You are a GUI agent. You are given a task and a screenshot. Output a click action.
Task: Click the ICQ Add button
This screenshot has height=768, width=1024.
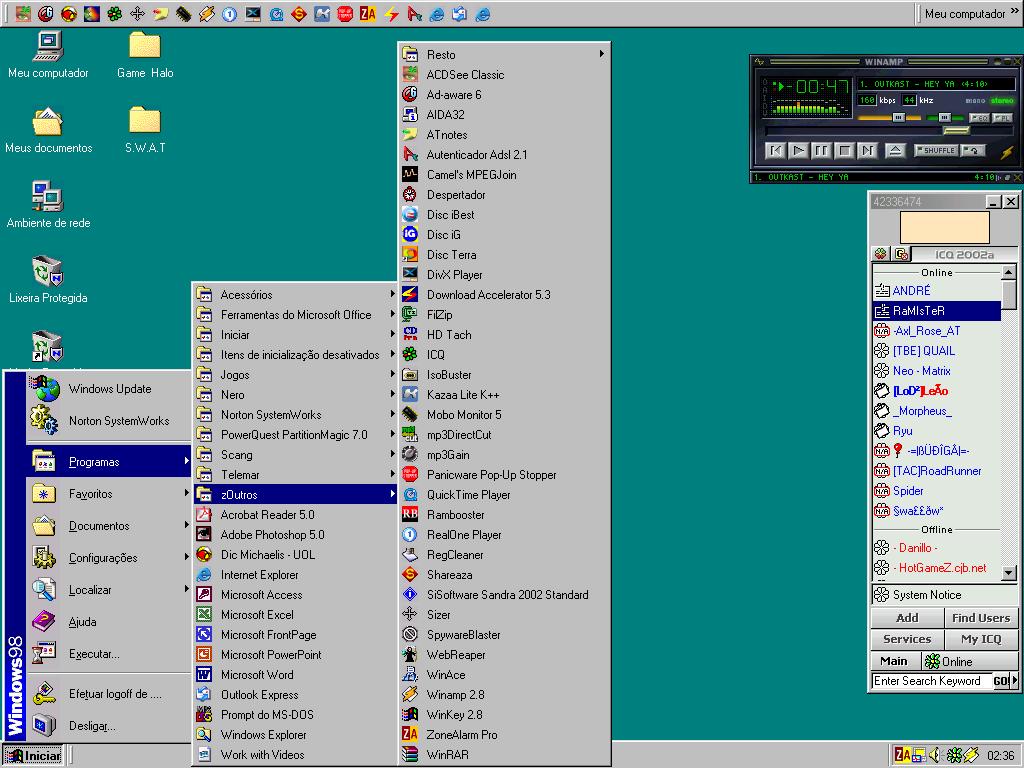coord(907,618)
